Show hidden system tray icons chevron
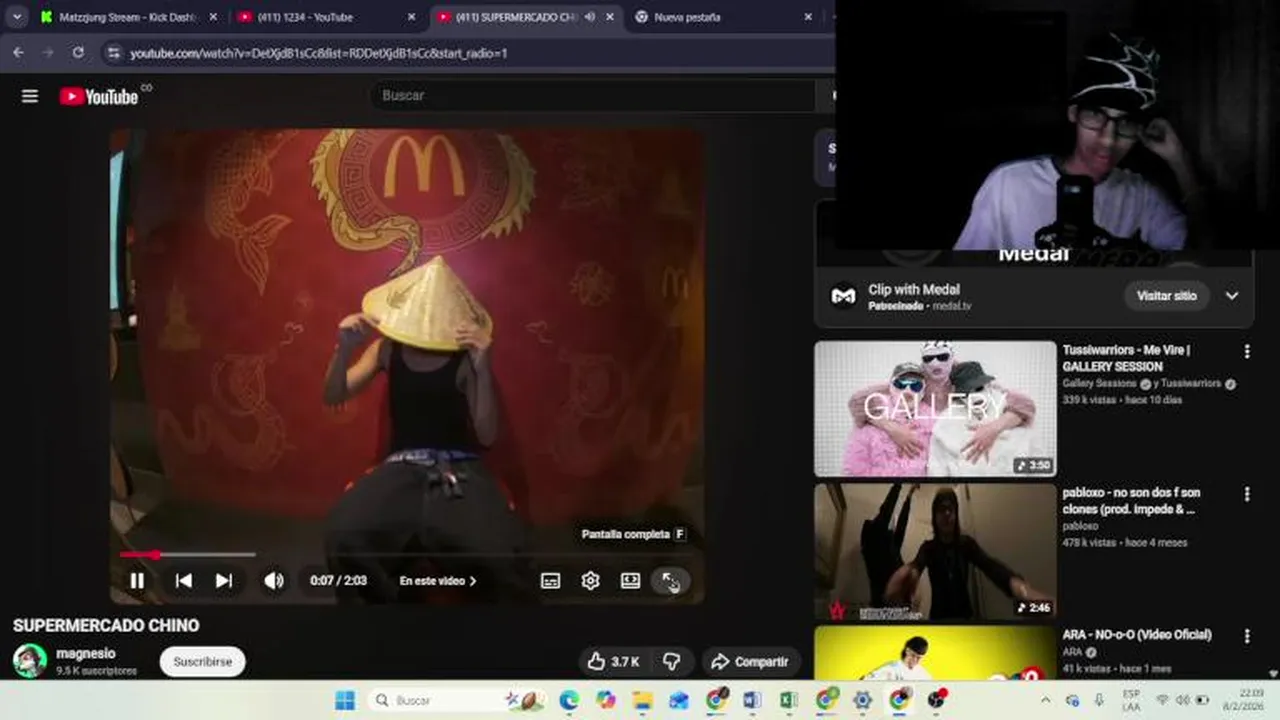 [x=1046, y=700]
